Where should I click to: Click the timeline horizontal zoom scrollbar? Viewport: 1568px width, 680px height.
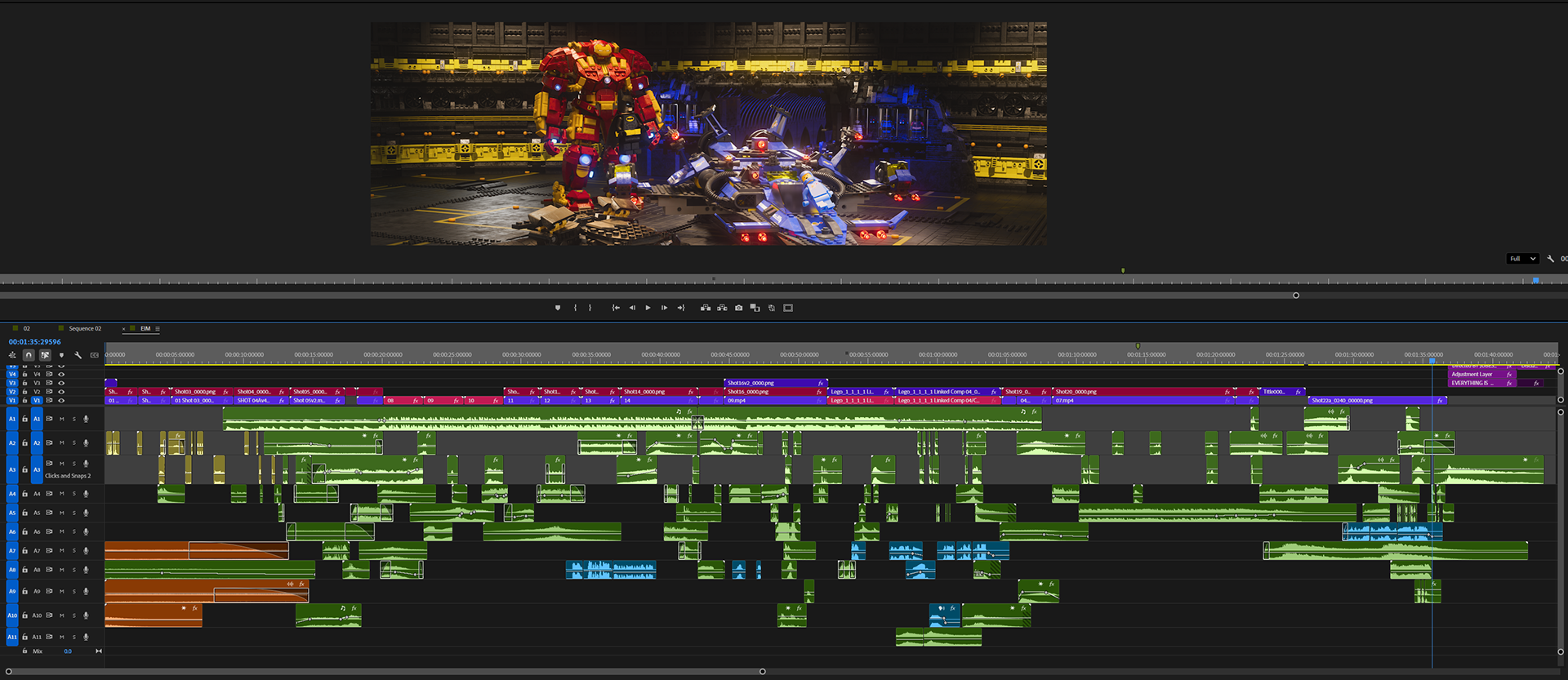(x=384, y=672)
